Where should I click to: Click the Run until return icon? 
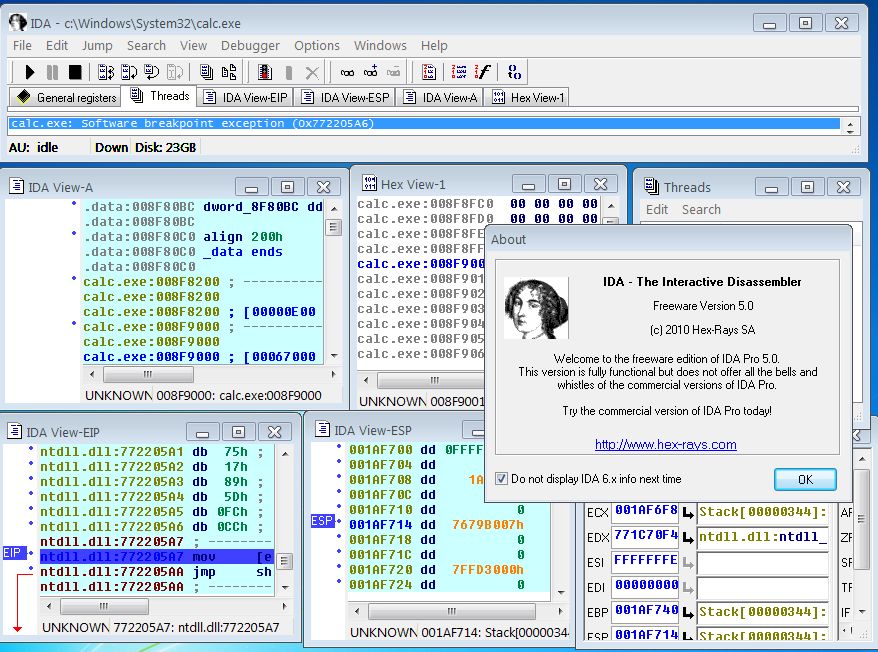pos(151,72)
